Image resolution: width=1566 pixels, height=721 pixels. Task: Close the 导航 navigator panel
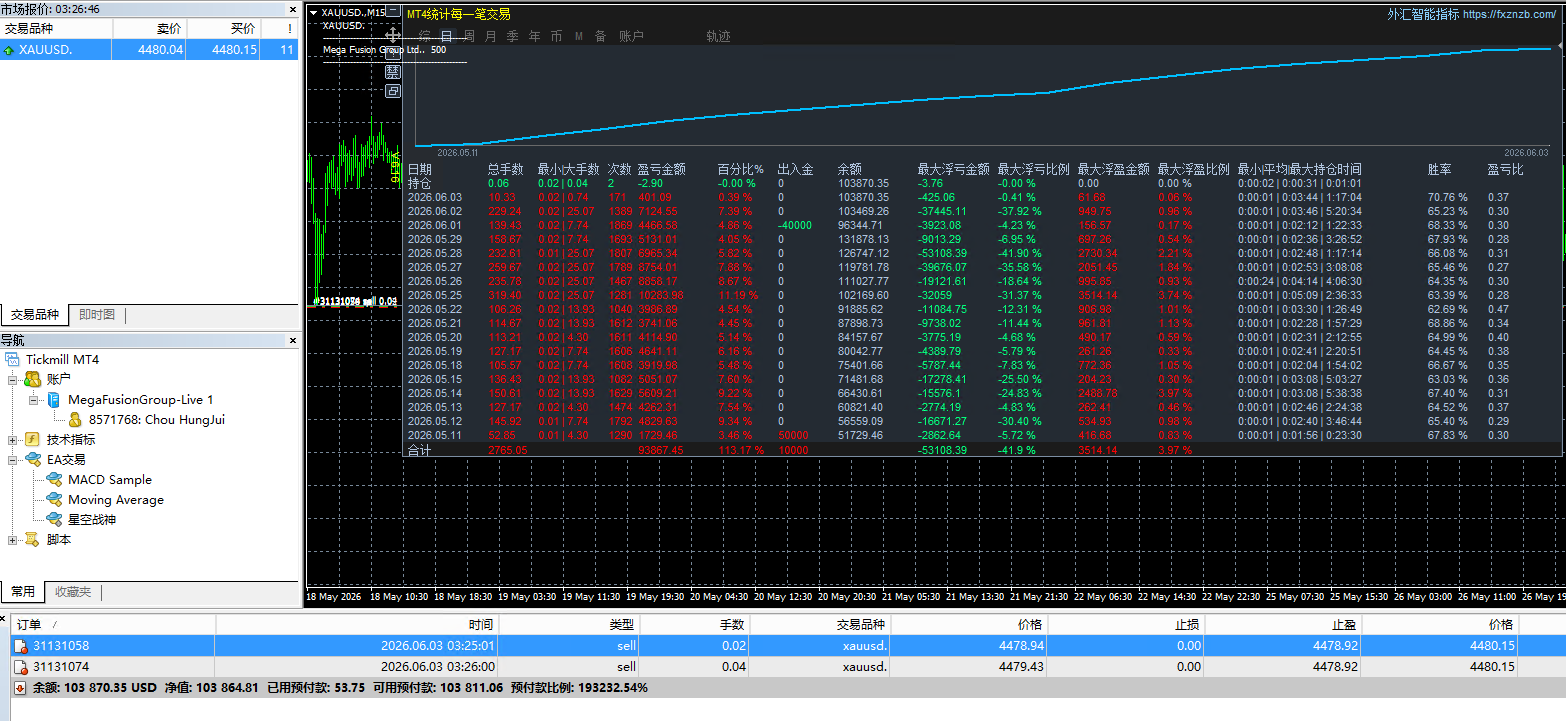click(x=293, y=341)
